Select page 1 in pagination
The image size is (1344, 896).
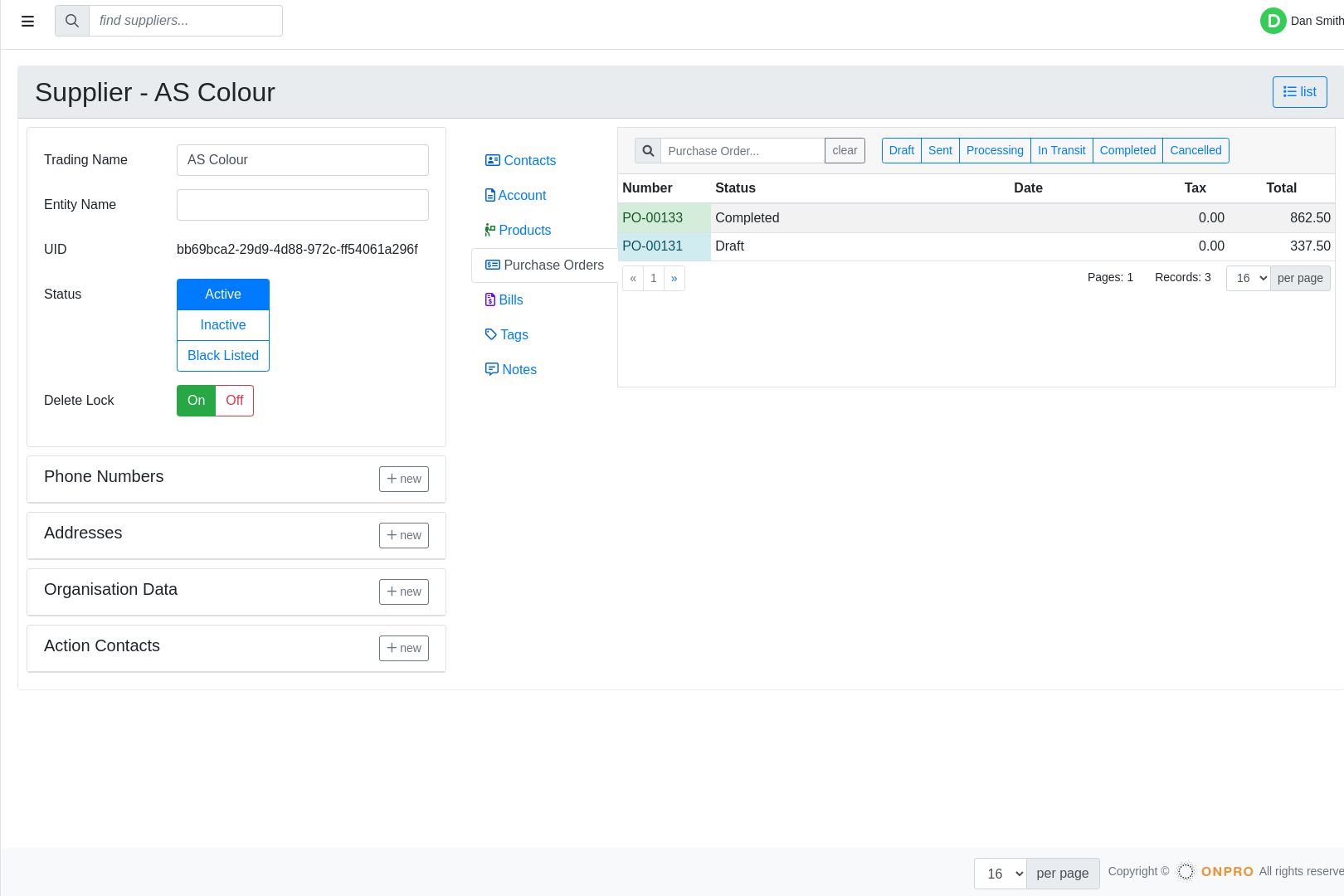click(654, 278)
